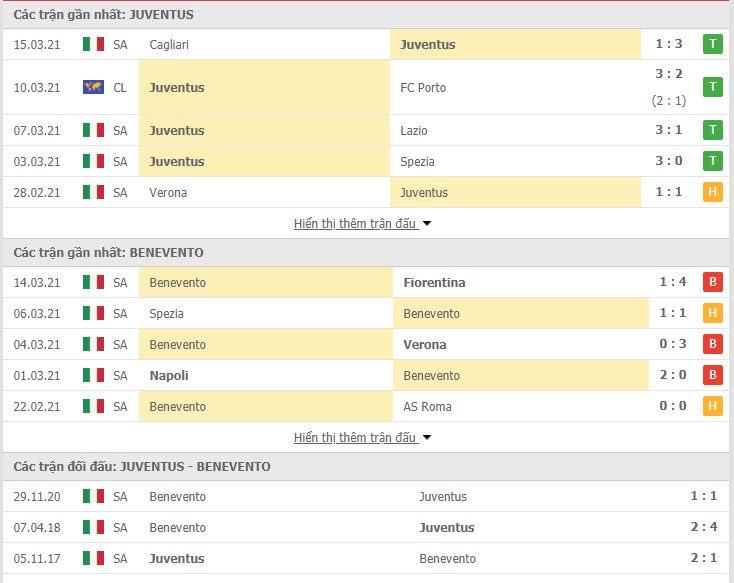Click the green T badge for Lazio match

point(712,130)
